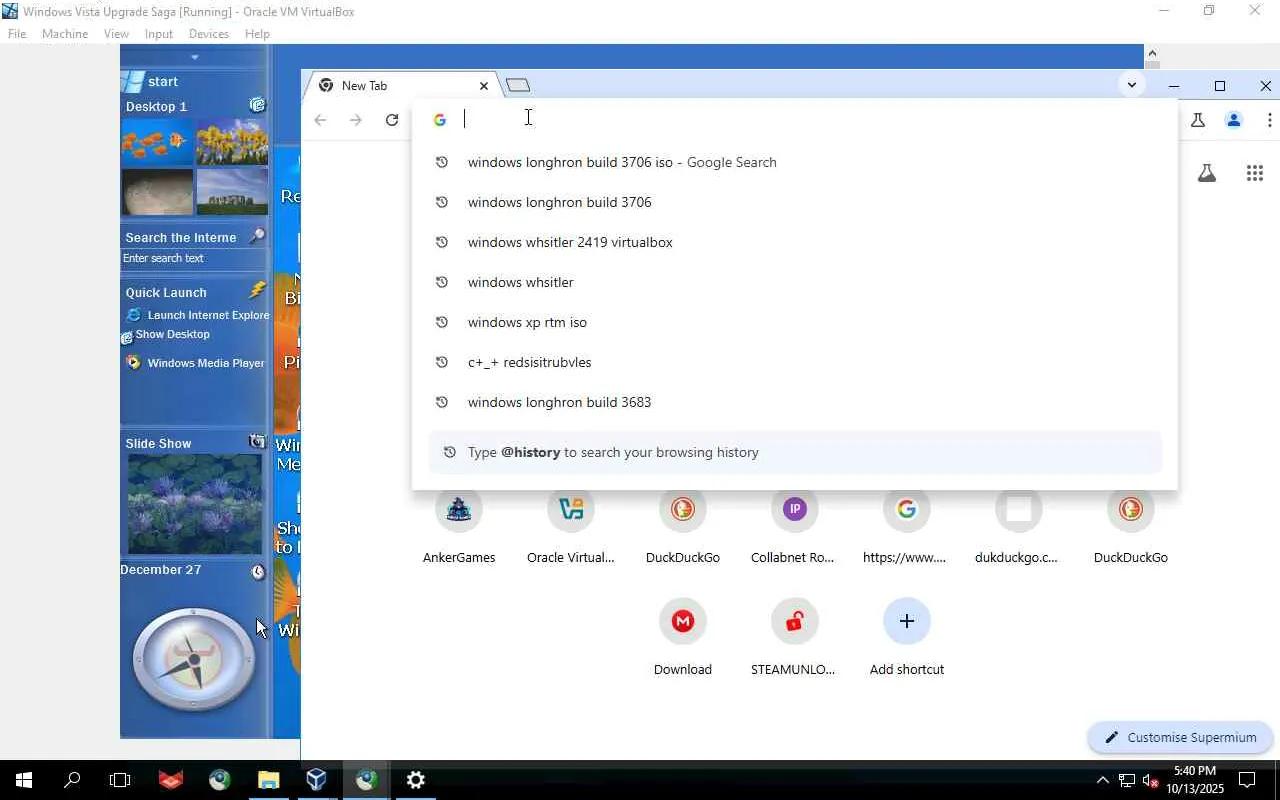The height and width of the screenshot is (800, 1280).
Task: Select the goldfish desktop thumbnail
Action: (157, 142)
